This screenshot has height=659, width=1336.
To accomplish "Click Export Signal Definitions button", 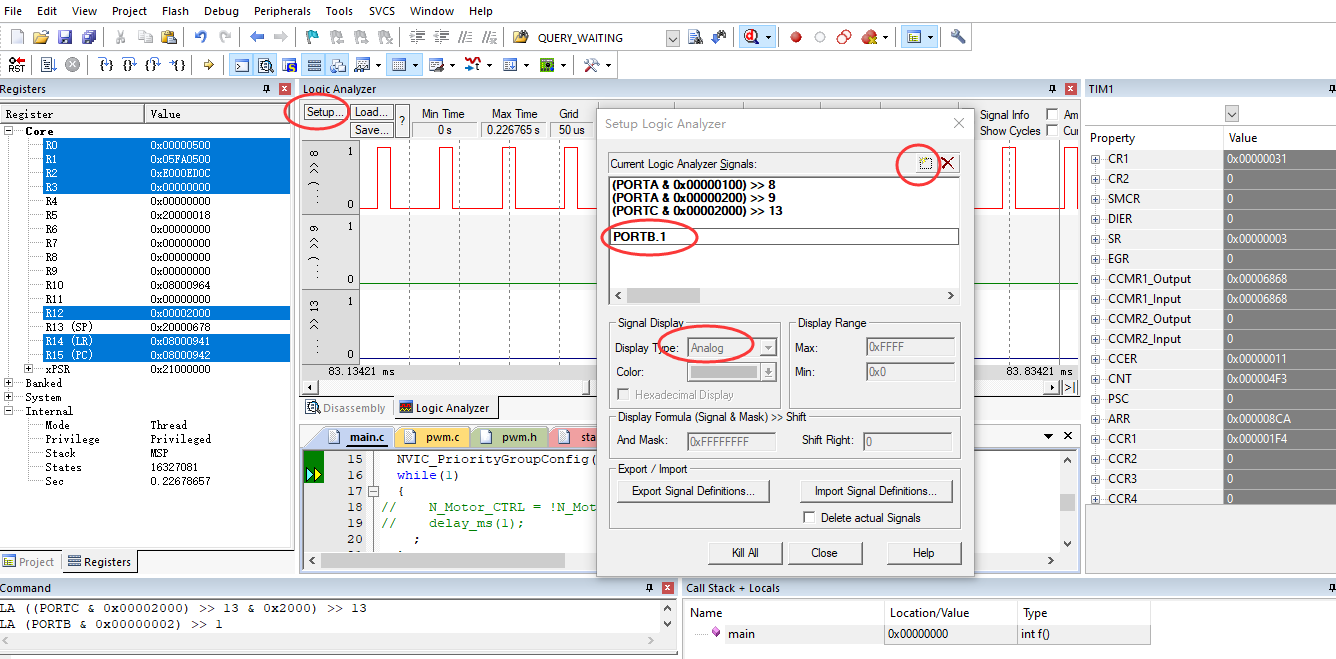I will 693,490.
